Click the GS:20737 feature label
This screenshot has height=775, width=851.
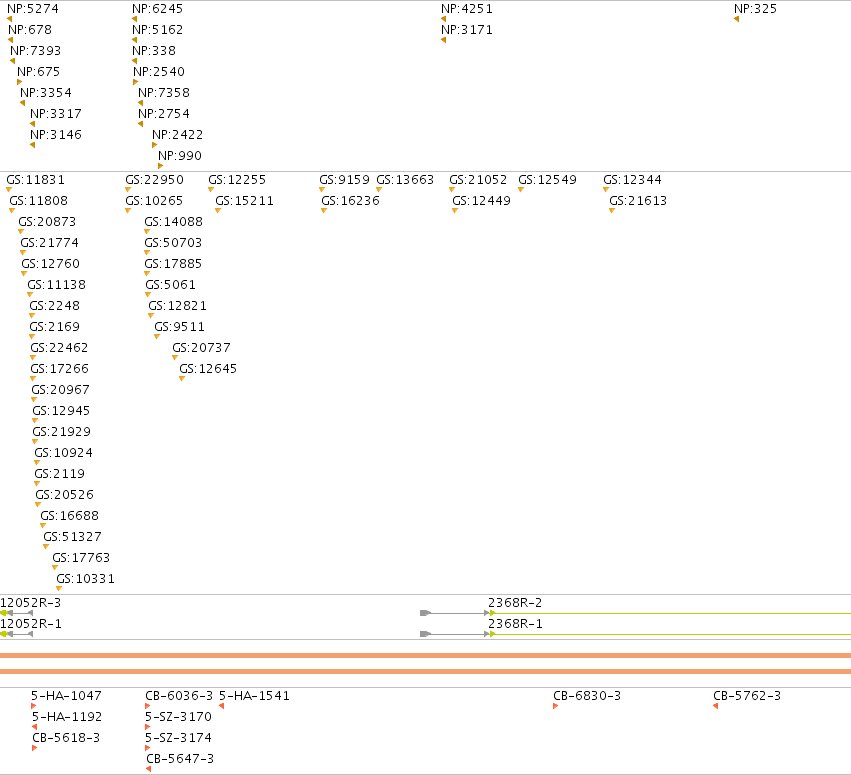tap(201, 348)
